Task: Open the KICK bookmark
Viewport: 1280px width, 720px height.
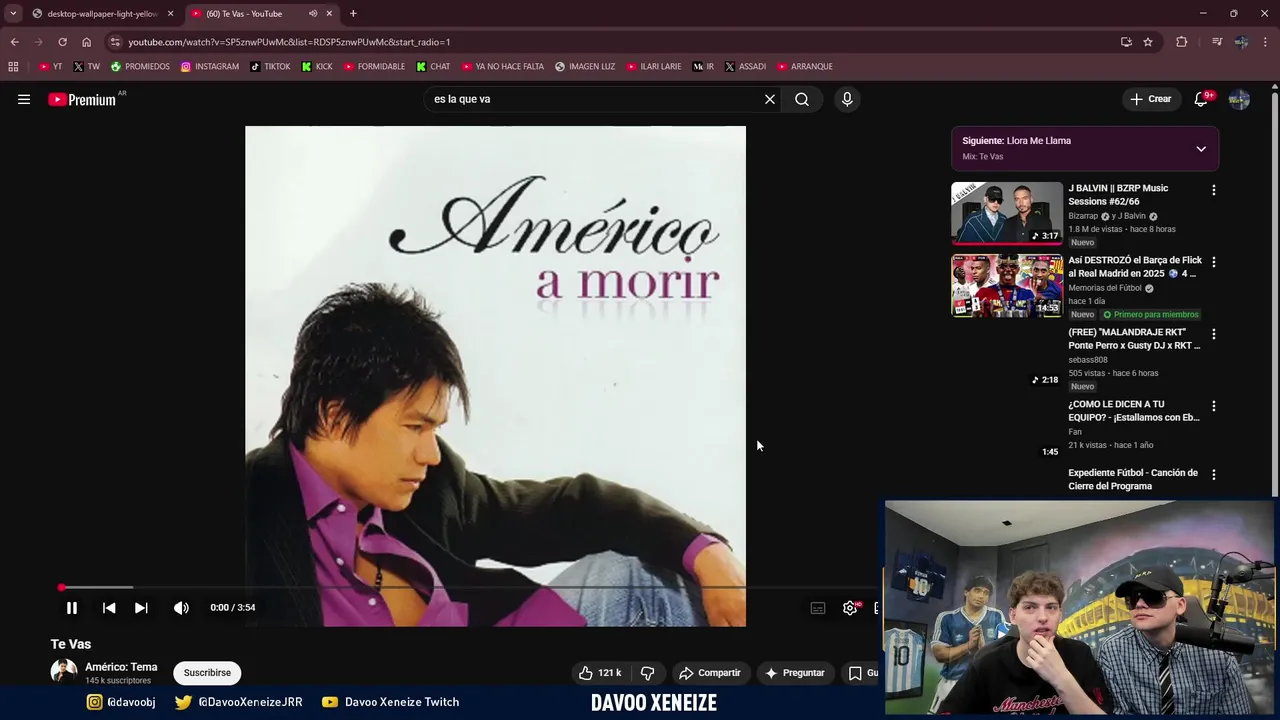Action: coord(317,67)
